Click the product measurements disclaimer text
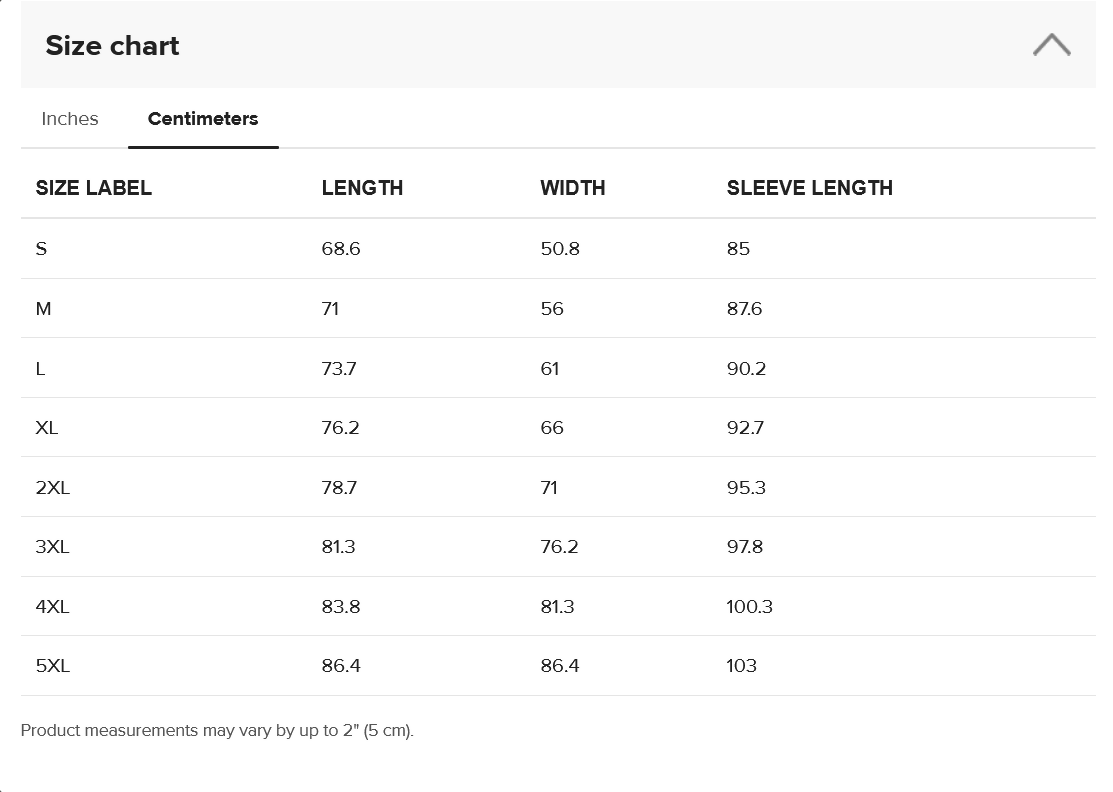The image size is (1113, 792). (217, 731)
